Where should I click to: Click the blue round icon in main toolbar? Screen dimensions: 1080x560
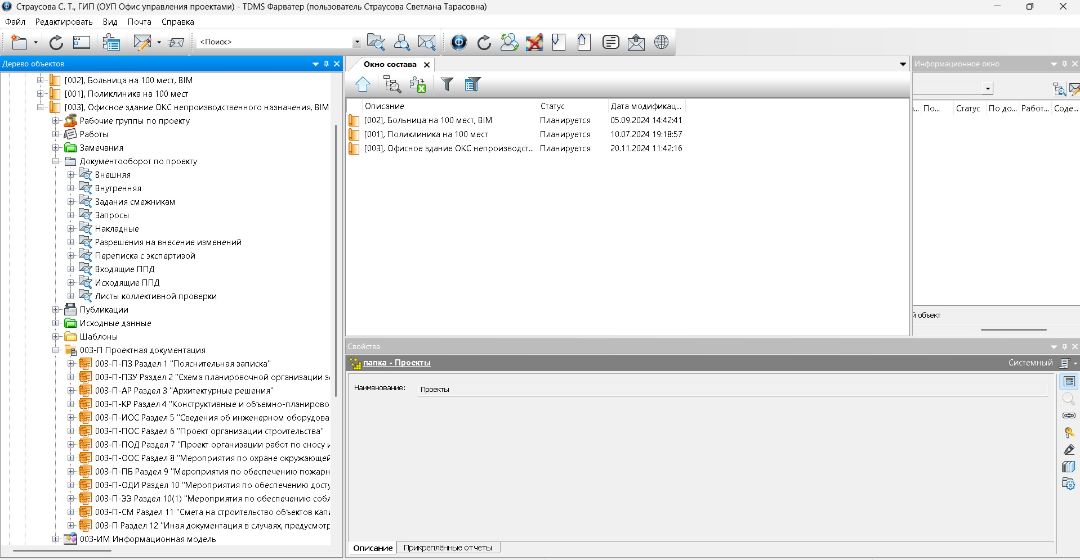[x=459, y=42]
